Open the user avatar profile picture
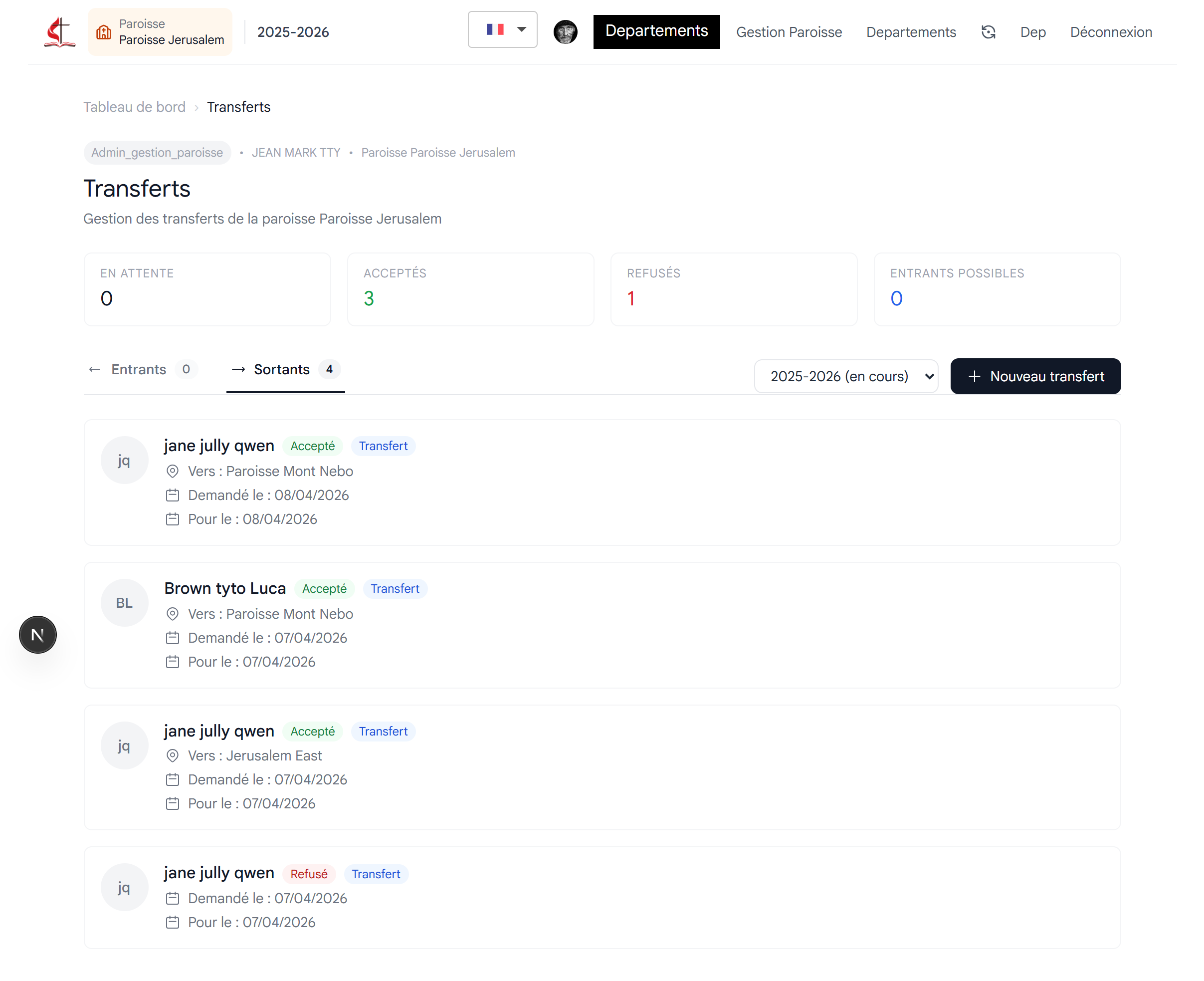 [x=565, y=31]
